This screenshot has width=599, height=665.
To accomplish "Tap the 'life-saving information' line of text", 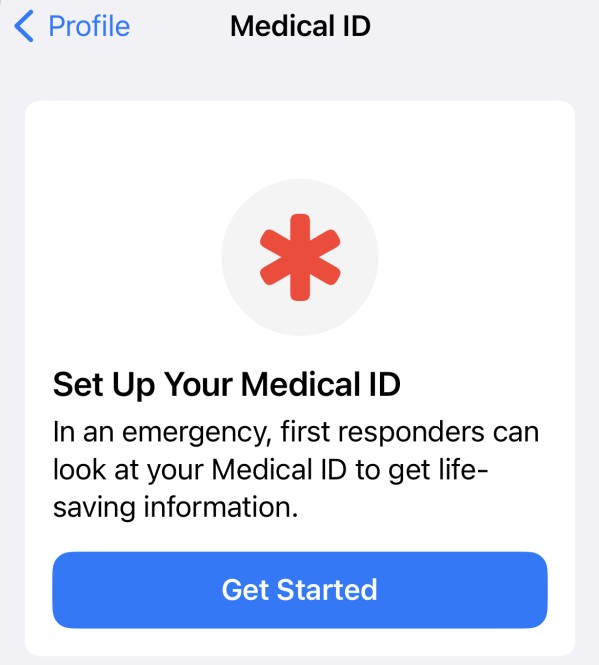I will pyautogui.click(x=176, y=507).
